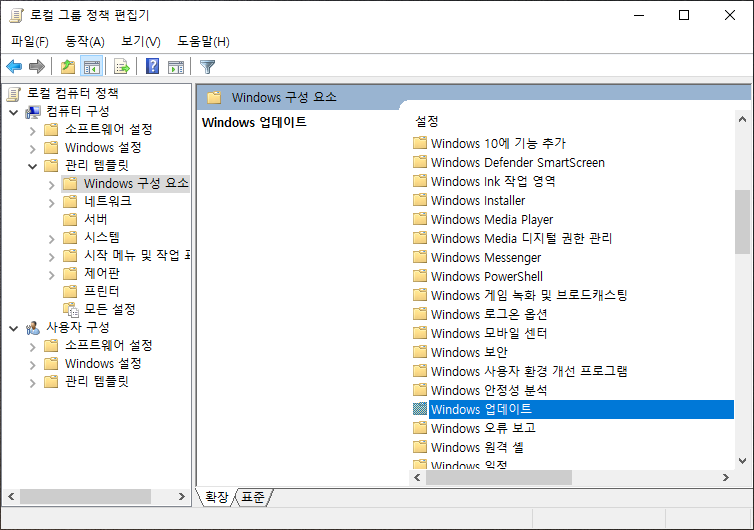Select Windows Ink 작업 영역 entry

pyautogui.click(x=493, y=181)
